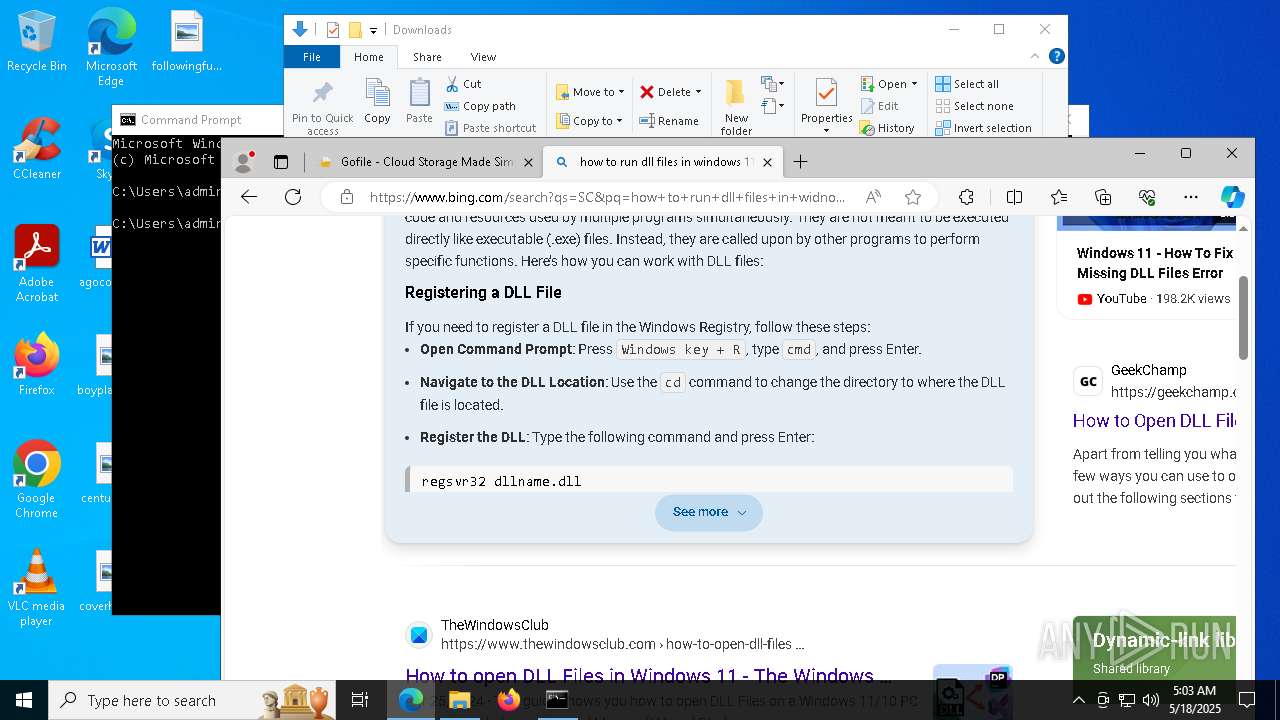
Task: Click the Explorer help question mark icon
Action: (1057, 56)
